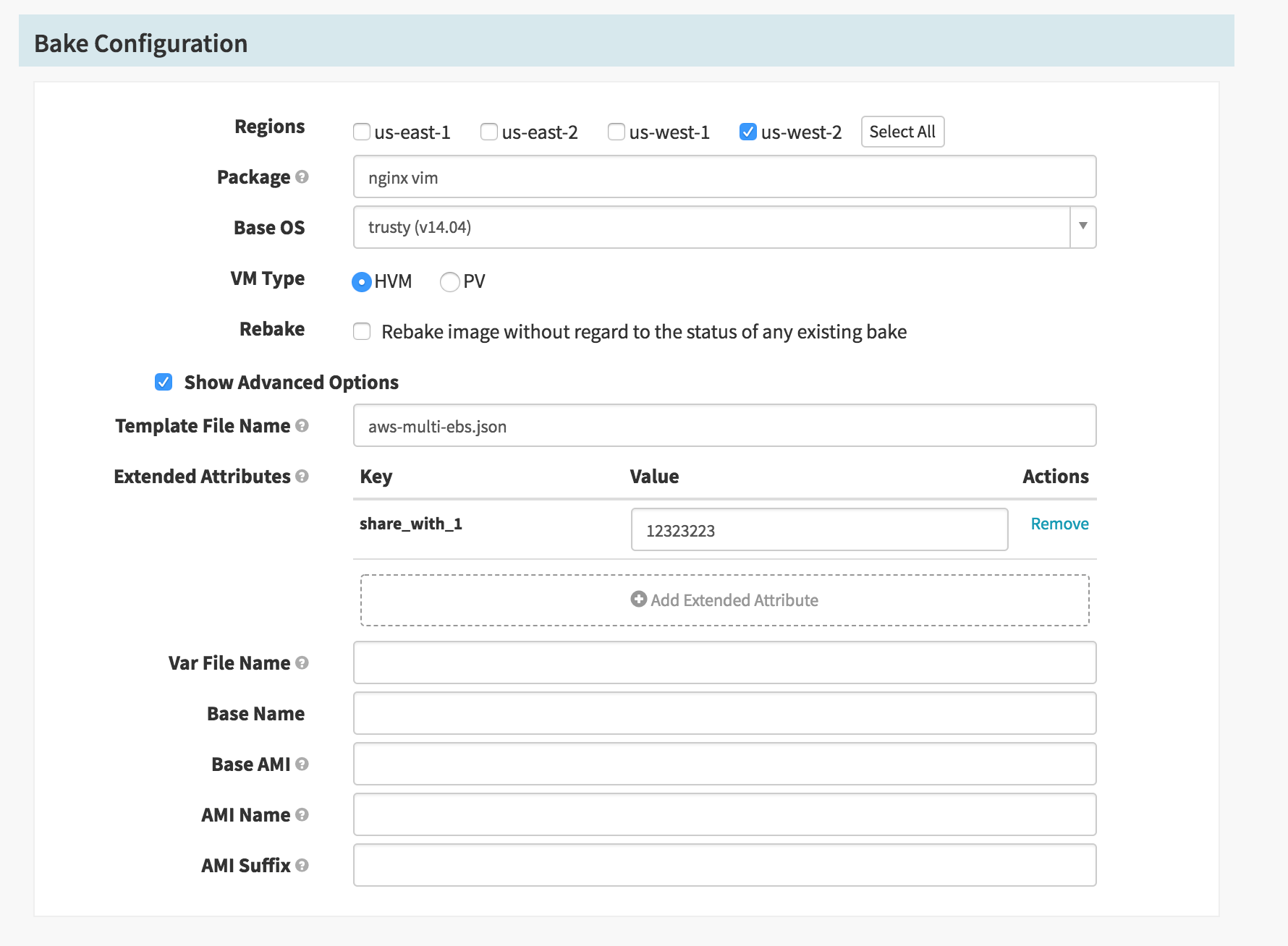
Task: Enable the us-east-1 region checkbox
Action: pyautogui.click(x=362, y=132)
